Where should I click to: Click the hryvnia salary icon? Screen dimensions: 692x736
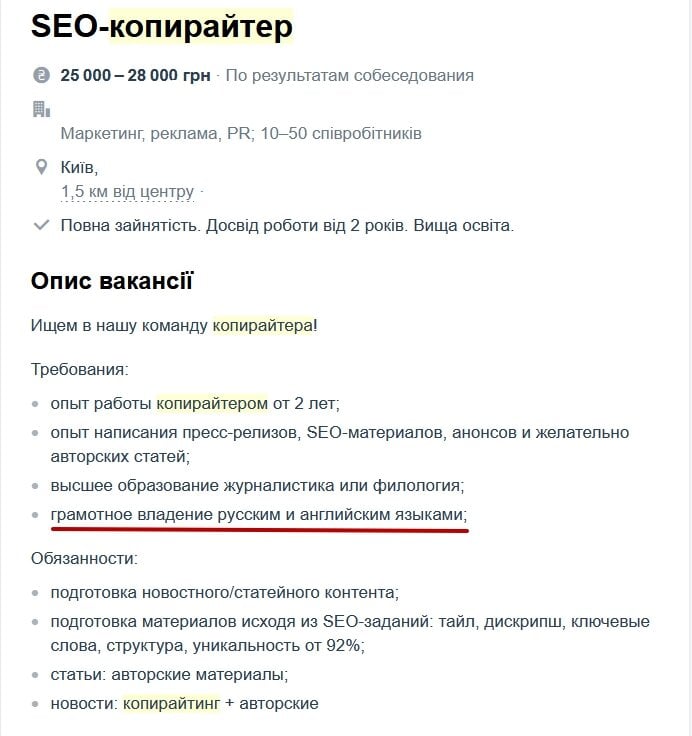41,75
